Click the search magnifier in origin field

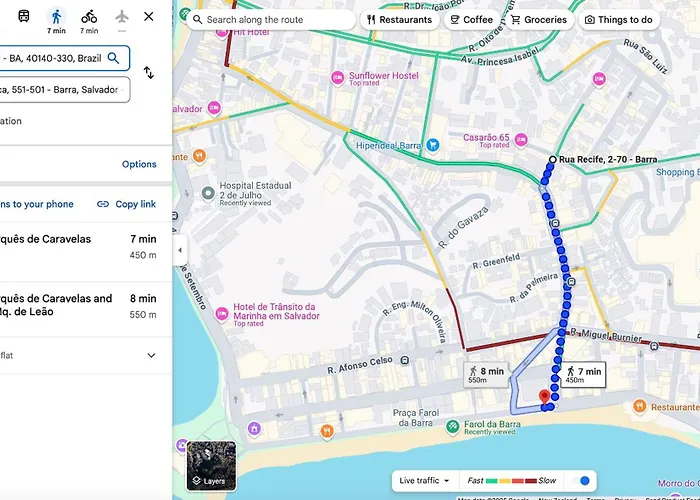(x=113, y=58)
